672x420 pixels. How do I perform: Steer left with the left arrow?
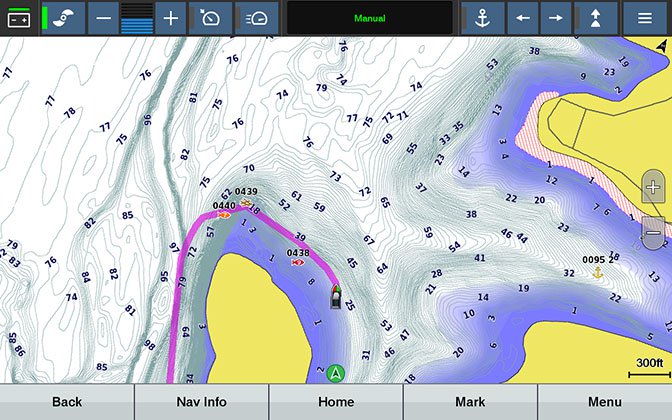523,18
